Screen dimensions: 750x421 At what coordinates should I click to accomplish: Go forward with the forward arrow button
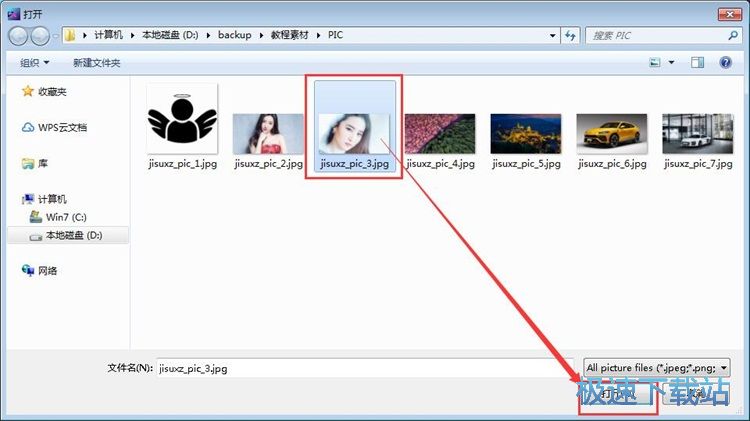[x=40, y=36]
